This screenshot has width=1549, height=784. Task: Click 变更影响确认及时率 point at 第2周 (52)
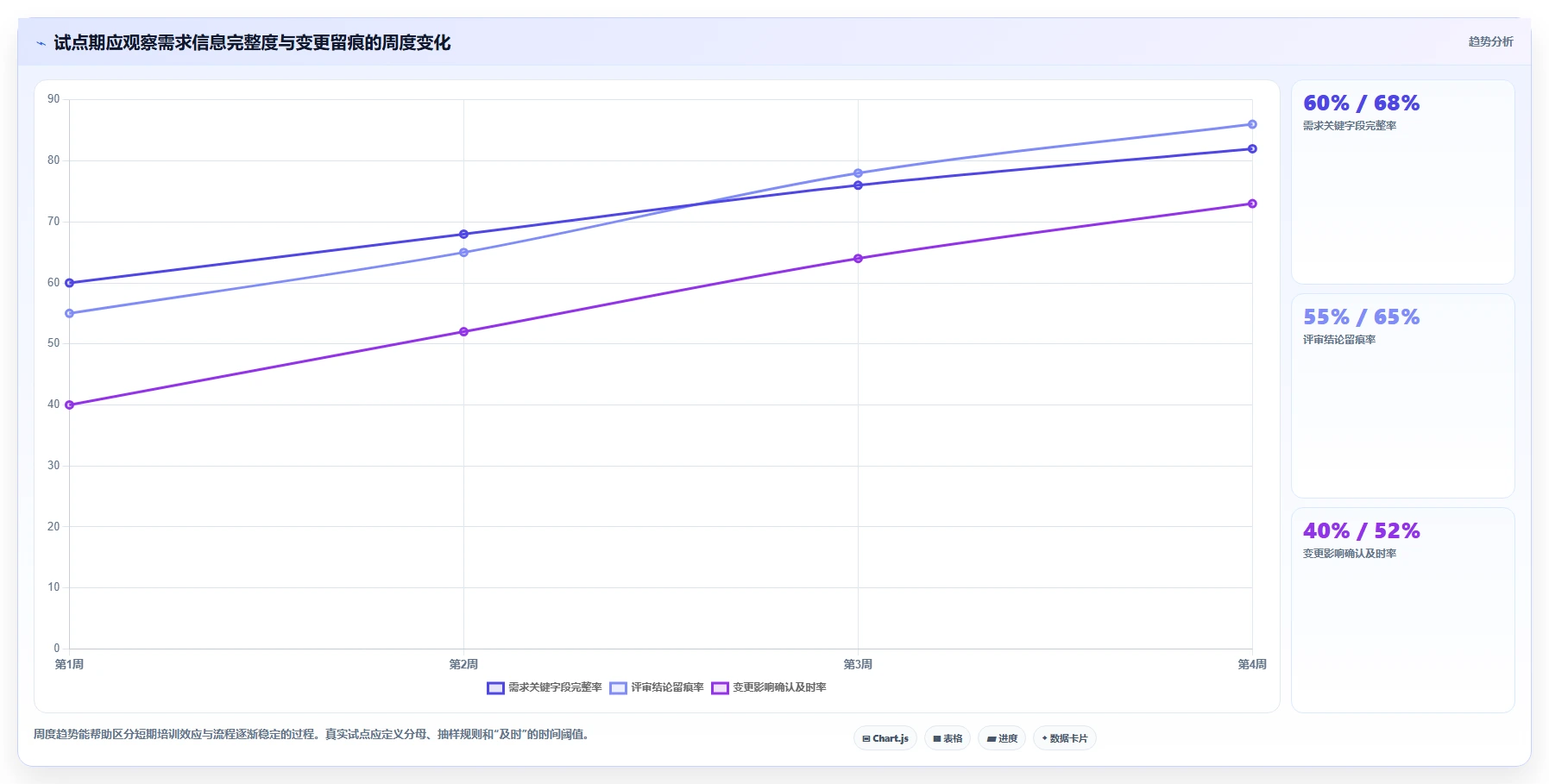tap(463, 331)
